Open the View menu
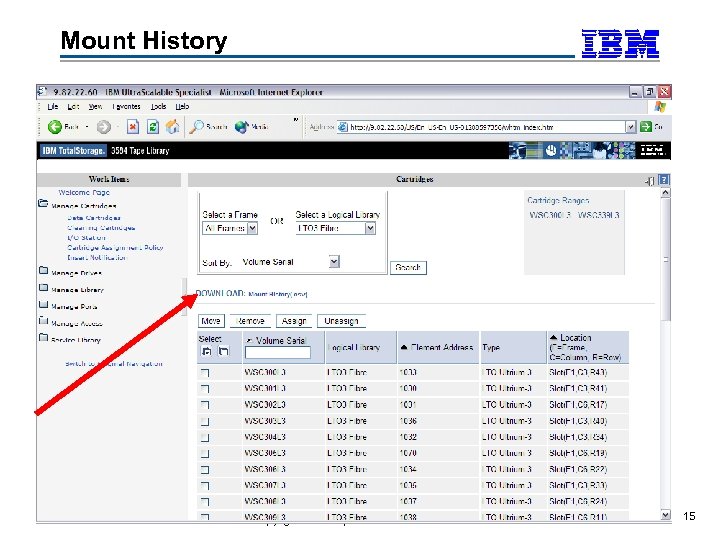 click(x=96, y=107)
